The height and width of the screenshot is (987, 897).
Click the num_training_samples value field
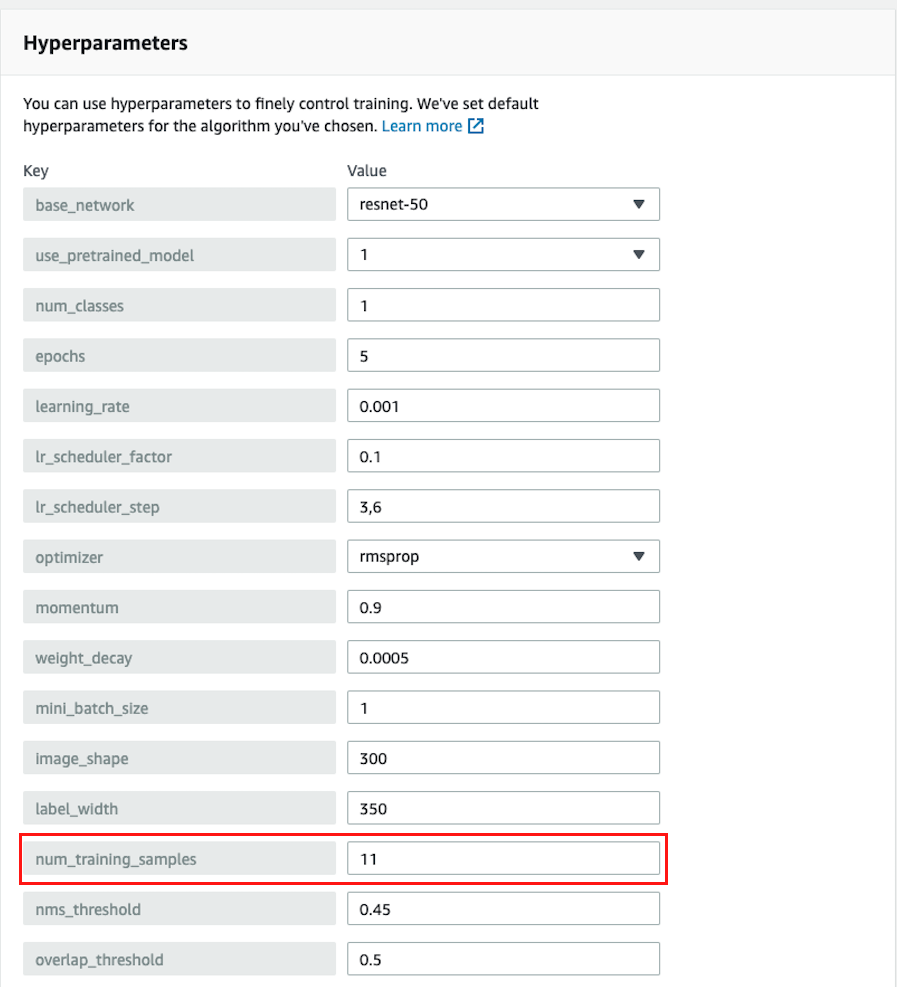503,859
